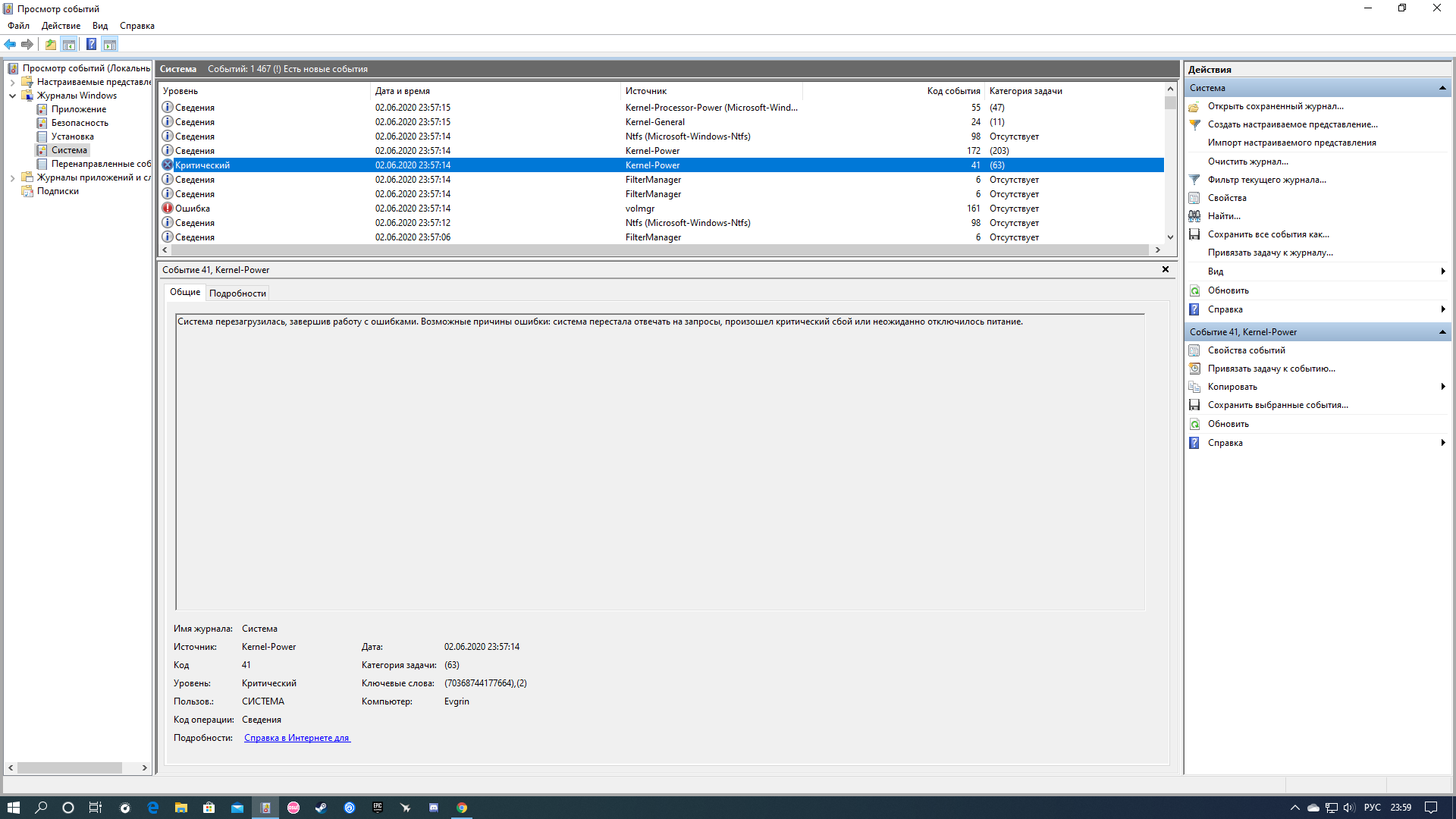Click Найти binoculars icon
The width and height of the screenshot is (1456, 819).
coord(1194,216)
